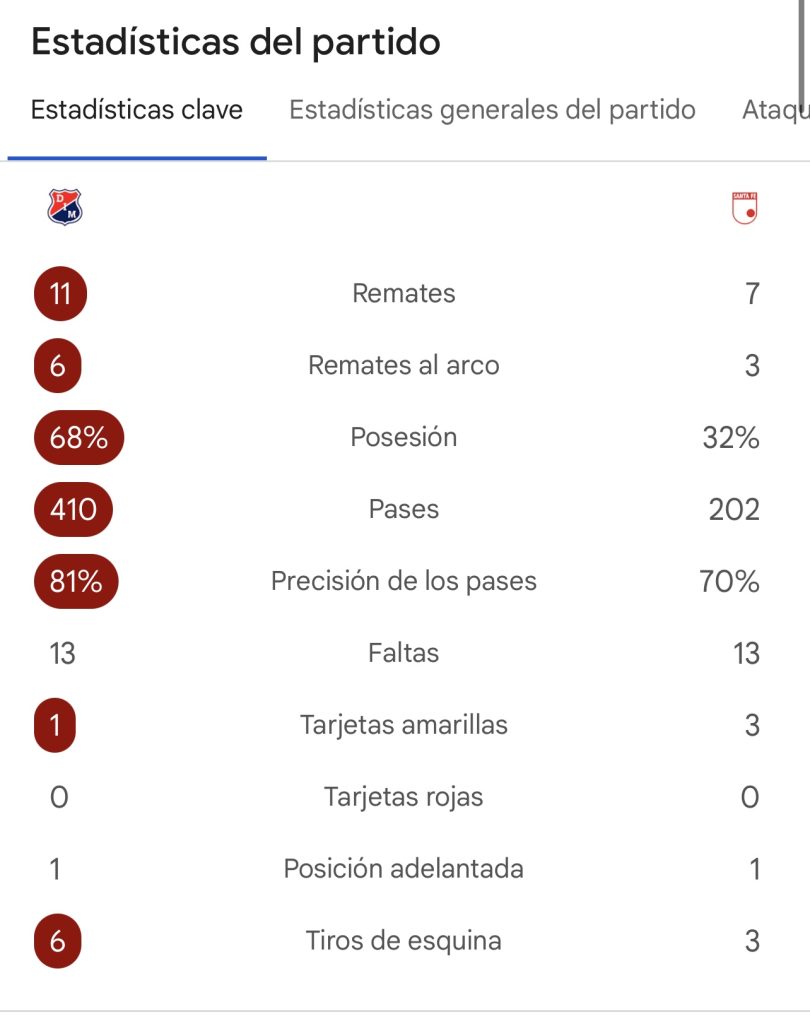
Task: Open the partially visible Ataque tab
Action: click(x=775, y=110)
